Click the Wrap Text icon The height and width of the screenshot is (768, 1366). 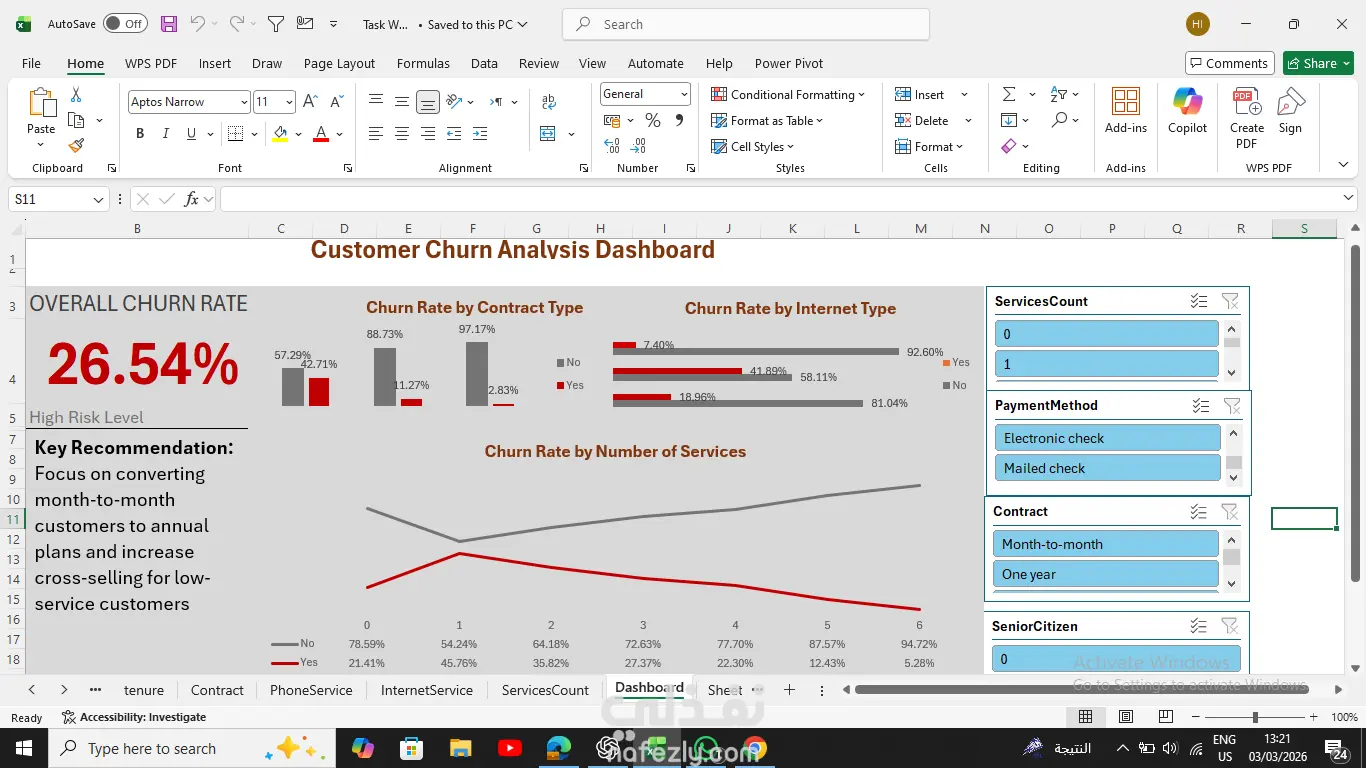[548, 101]
